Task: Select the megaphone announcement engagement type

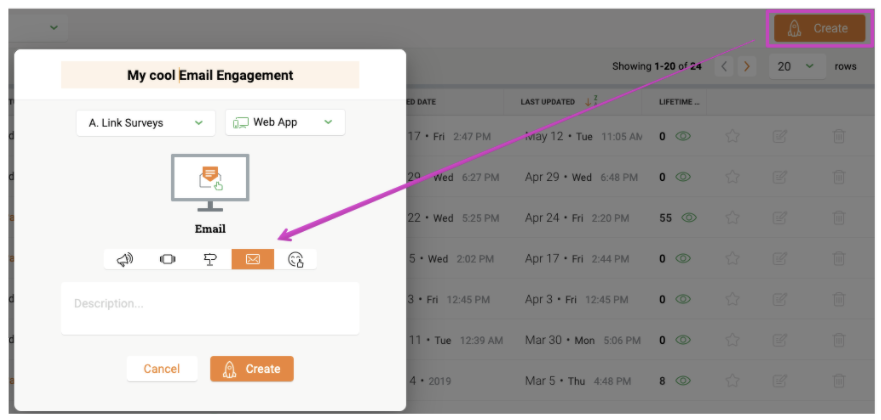Action: [x=125, y=259]
